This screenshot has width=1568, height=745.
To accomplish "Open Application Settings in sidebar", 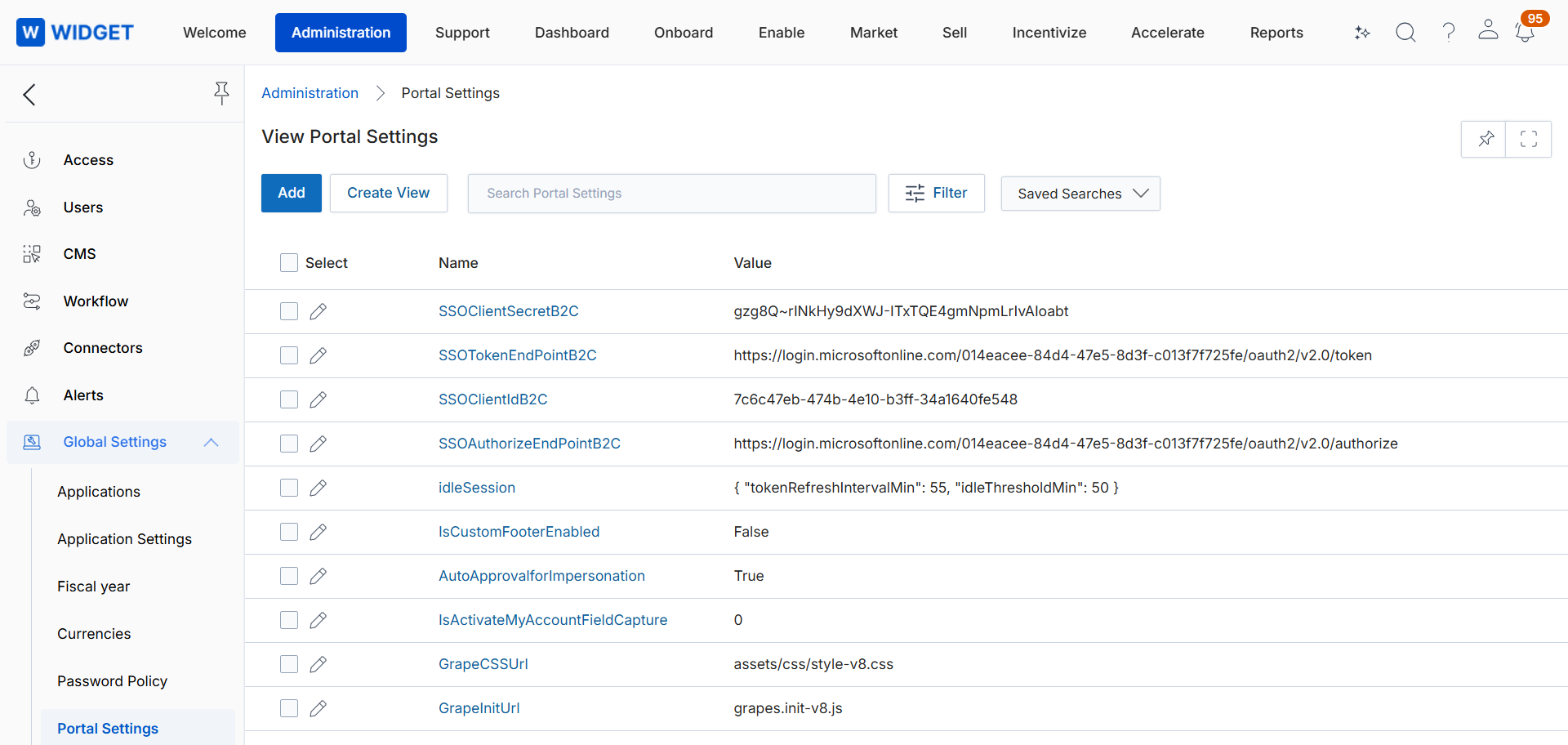I will pos(124,539).
